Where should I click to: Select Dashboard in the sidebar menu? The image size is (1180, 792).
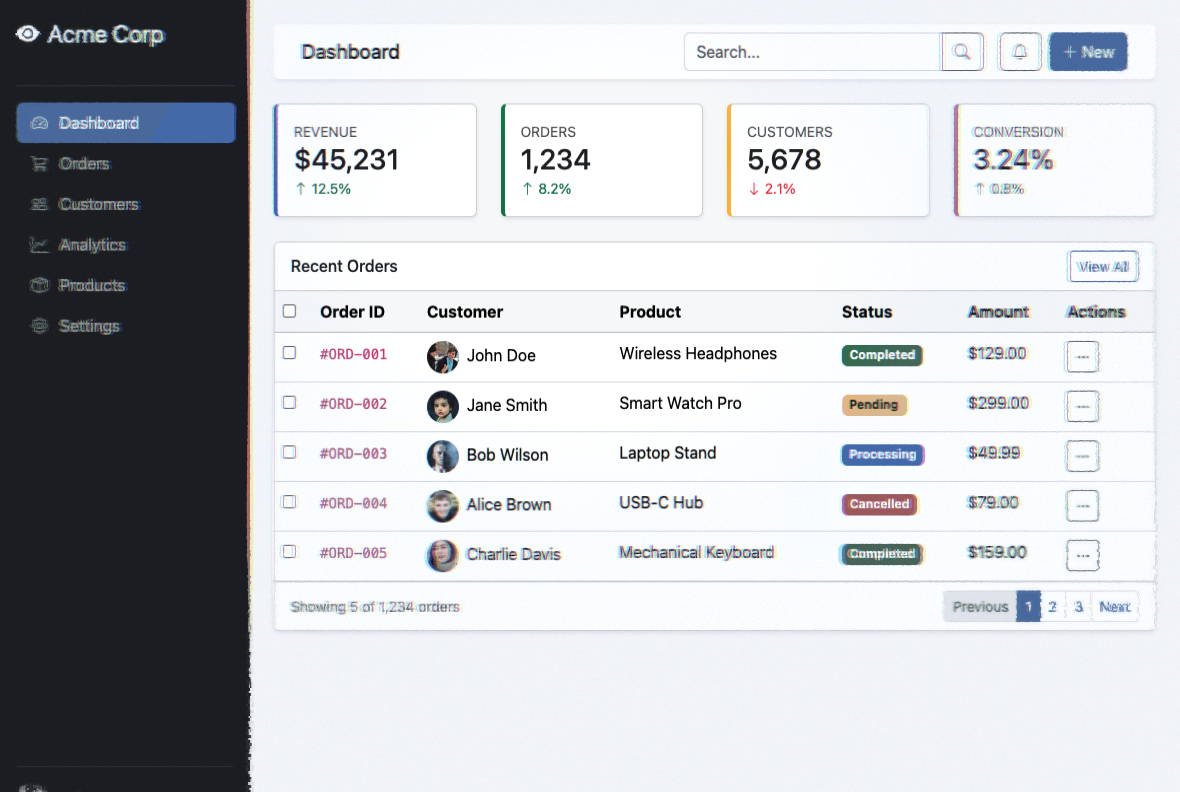tap(126, 123)
